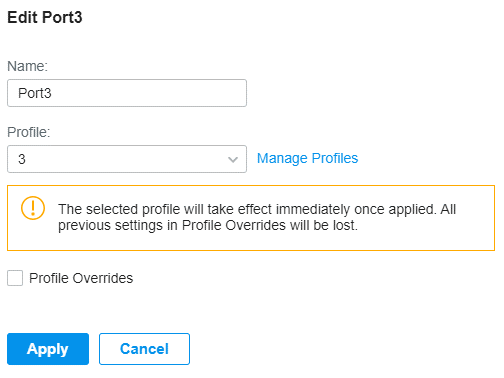This screenshot has height=378, width=504.
Task: Click the Profile: field label
Action: point(29,132)
